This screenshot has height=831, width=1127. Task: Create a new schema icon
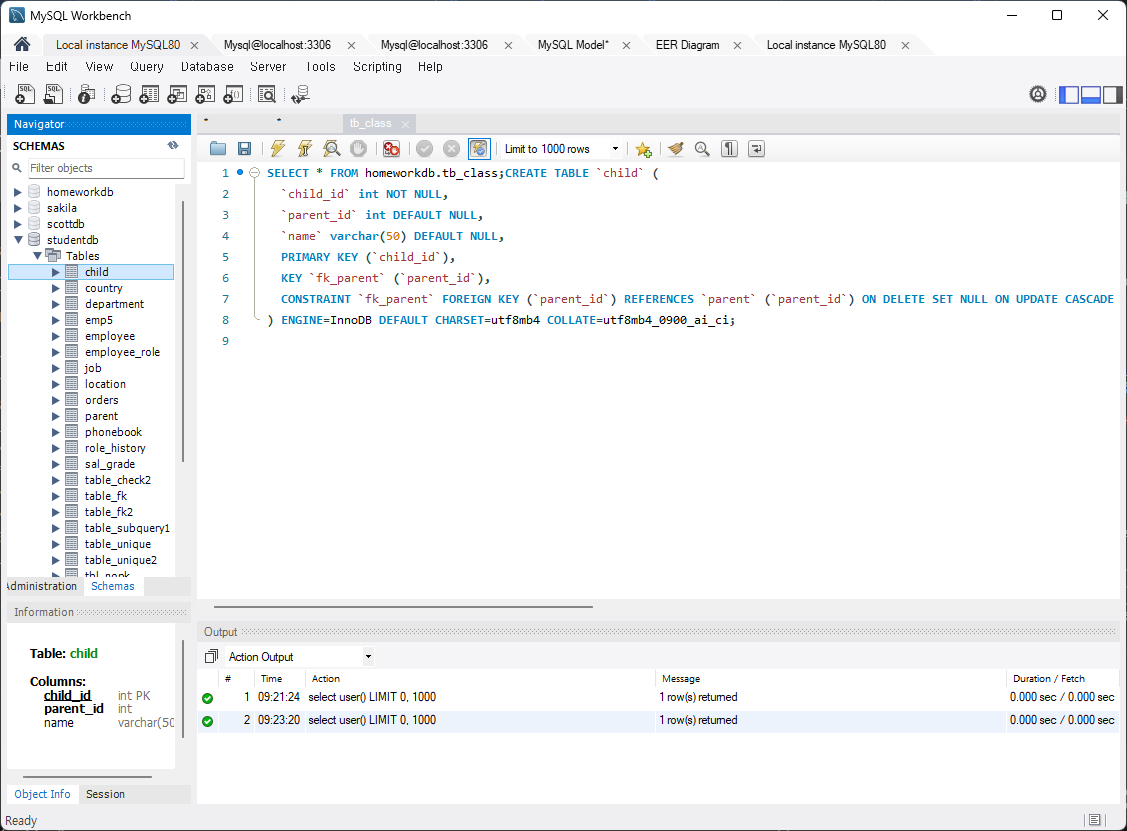121,94
